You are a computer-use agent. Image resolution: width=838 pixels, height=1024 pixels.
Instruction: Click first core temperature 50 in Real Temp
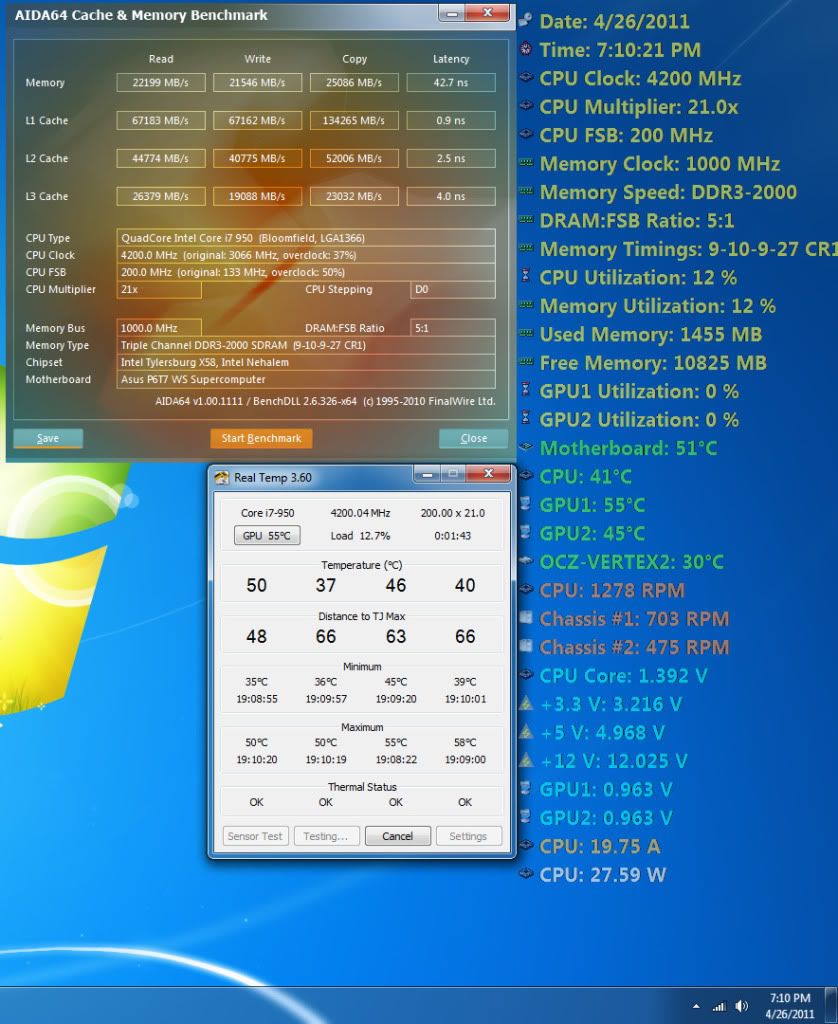click(257, 585)
